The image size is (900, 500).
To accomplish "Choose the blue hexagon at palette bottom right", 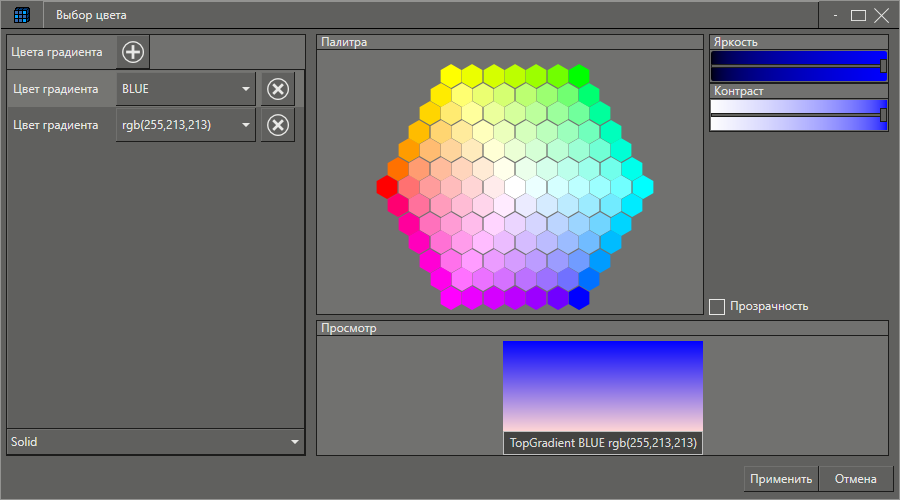I will (579, 297).
